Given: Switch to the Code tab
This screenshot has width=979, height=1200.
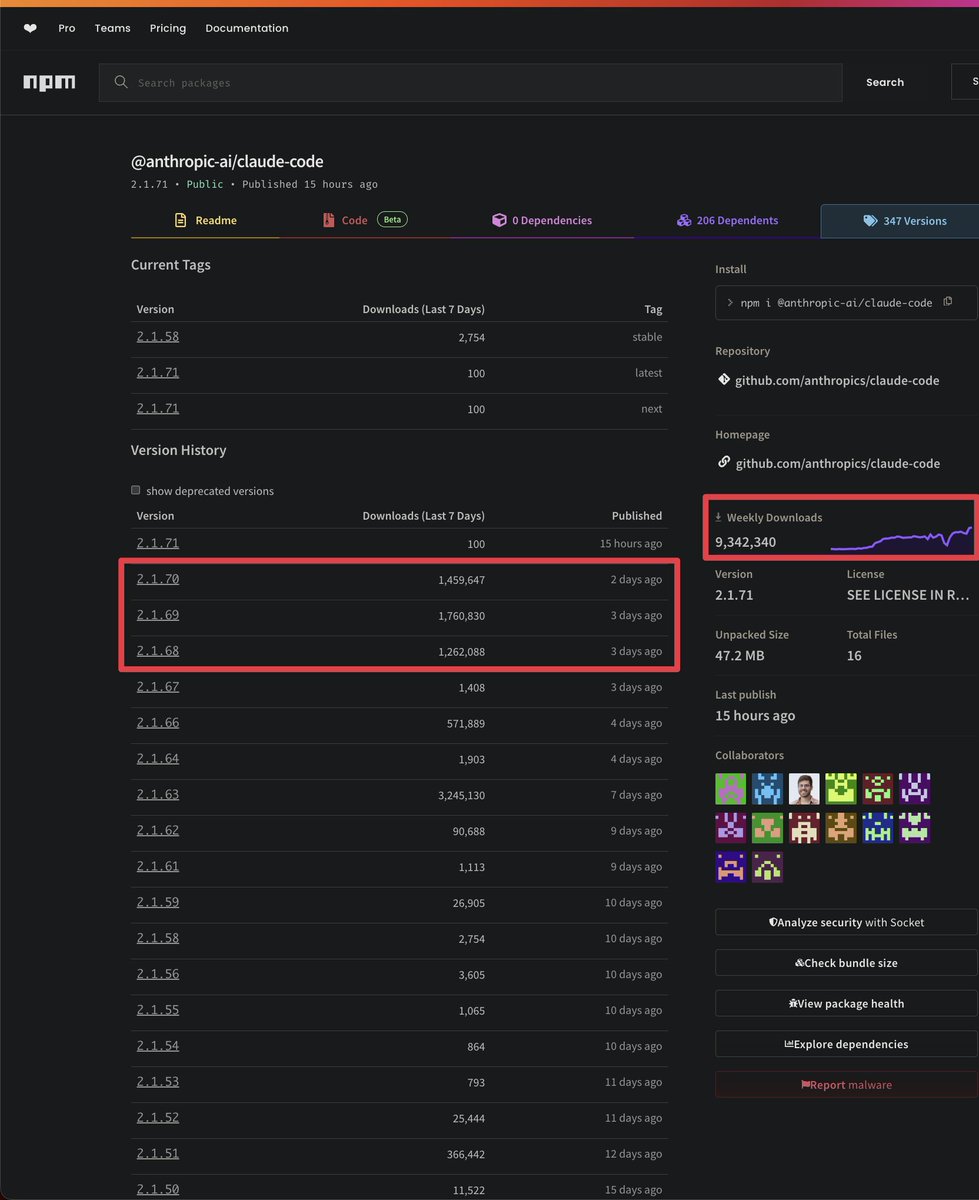Looking at the screenshot, I should [364, 220].
